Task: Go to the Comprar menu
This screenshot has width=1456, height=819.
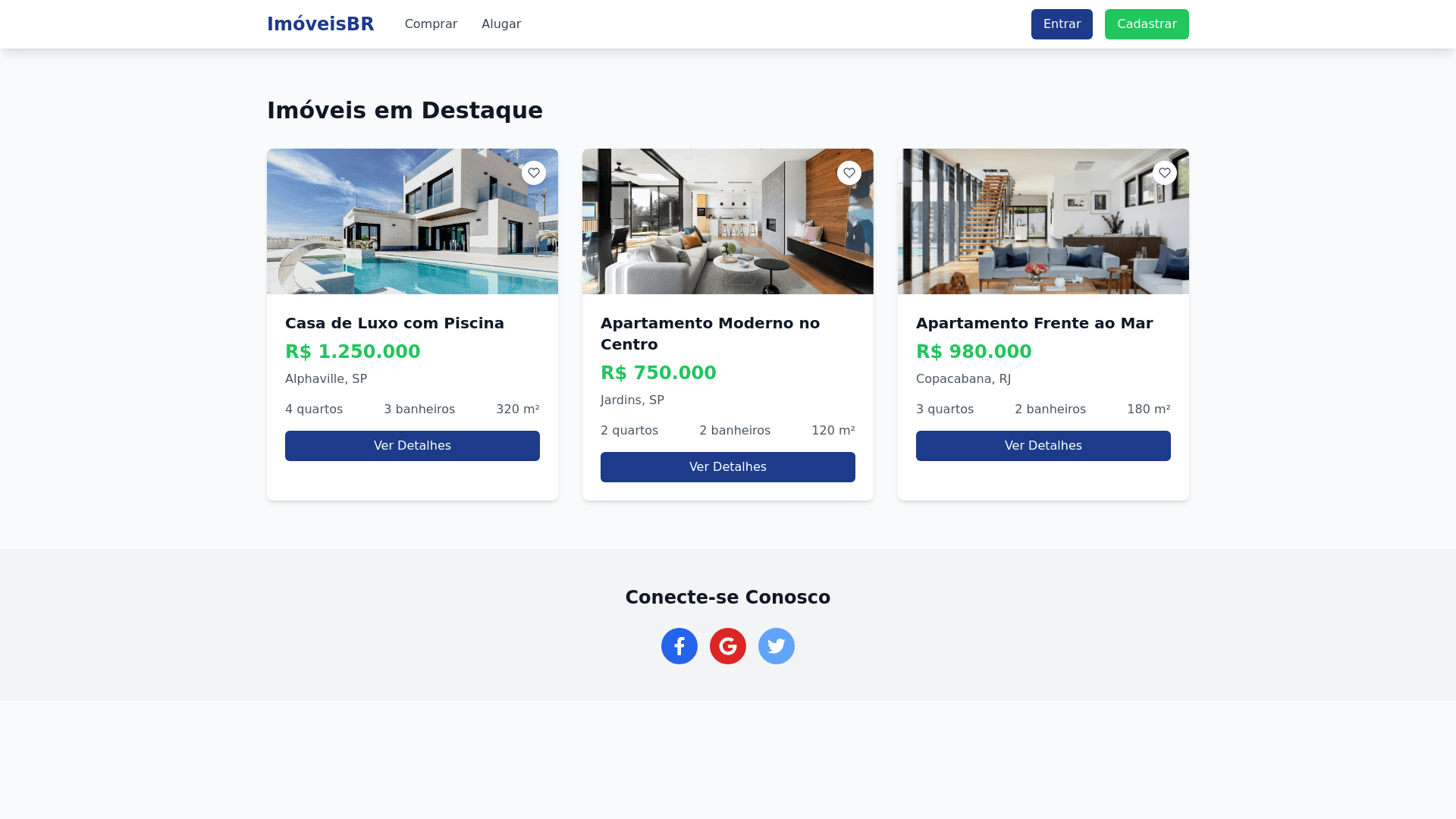Action: coord(431,24)
